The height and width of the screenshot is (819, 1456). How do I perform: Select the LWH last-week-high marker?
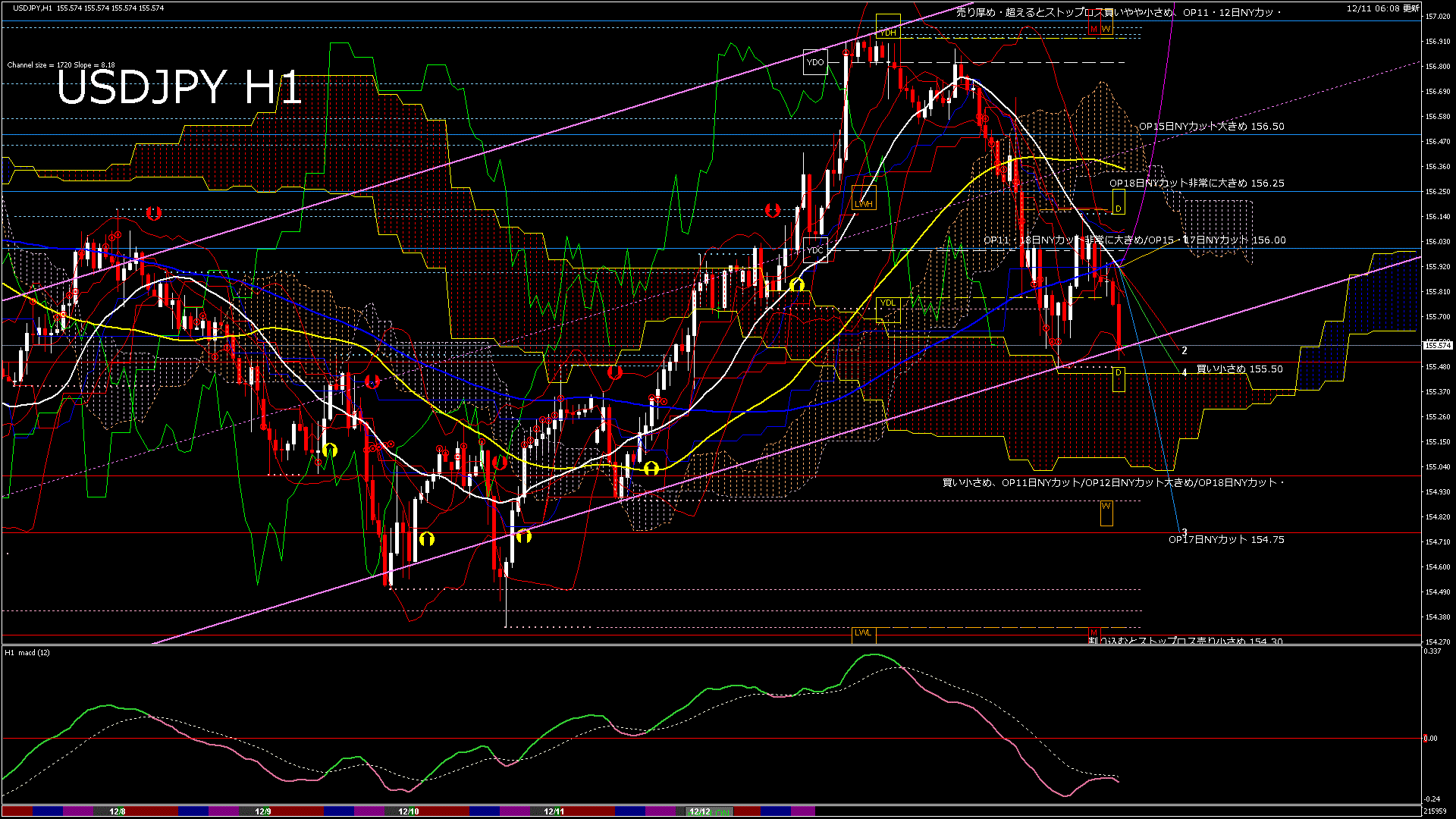pyautogui.click(x=864, y=203)
